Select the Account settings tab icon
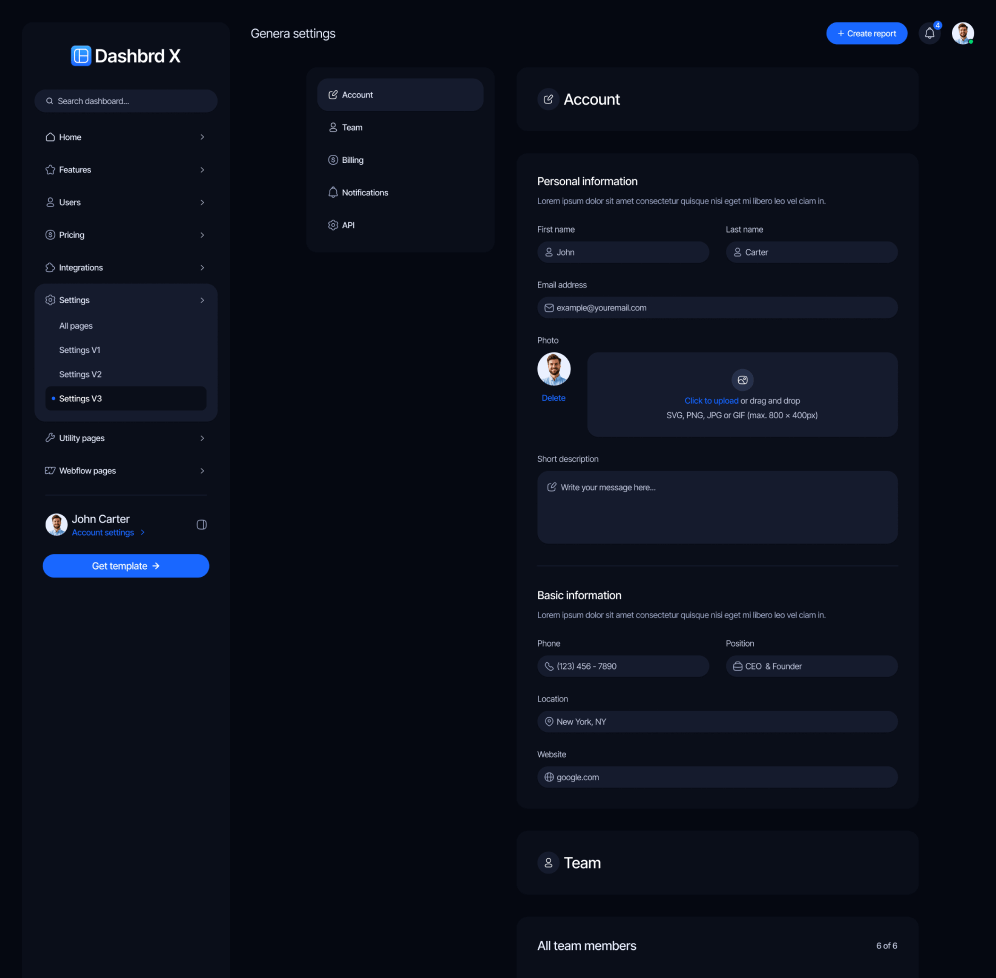 tap(333, 94)
